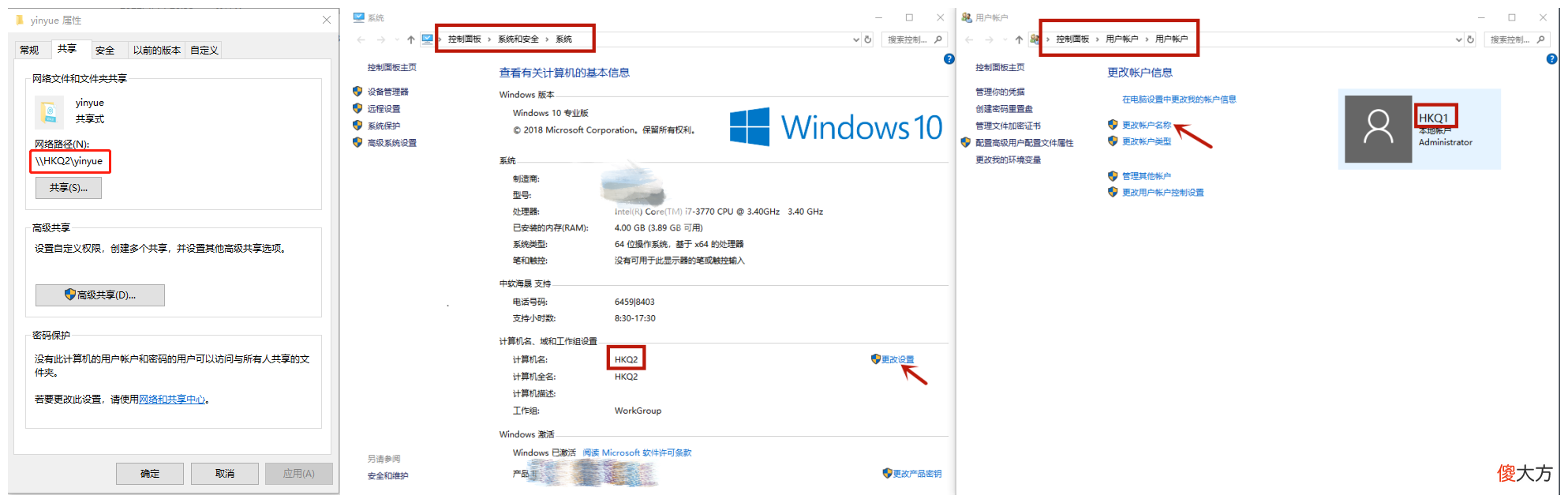Open 系统保护 link

pyautogui.click(x=384, y=126)
